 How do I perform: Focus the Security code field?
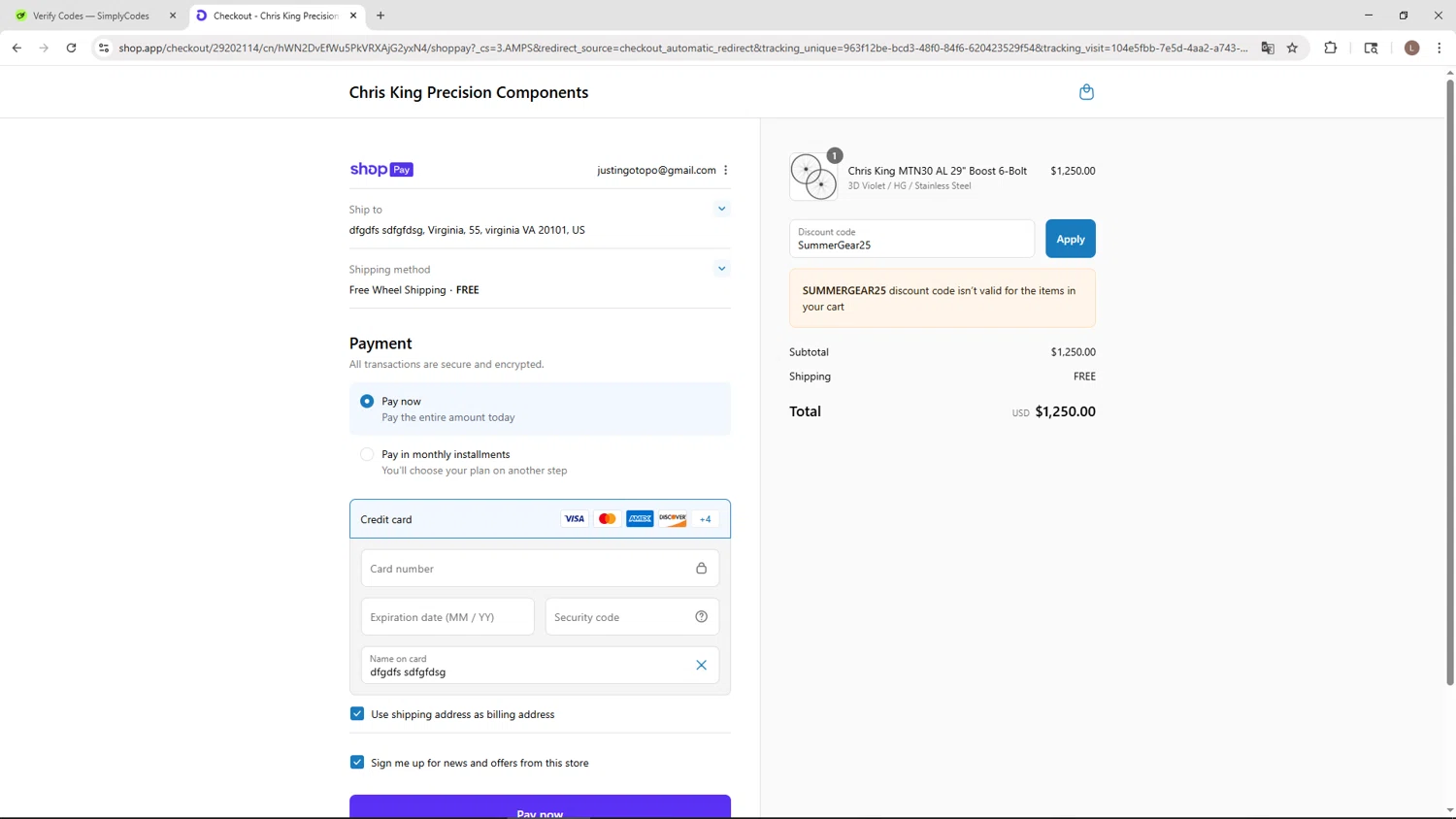point(632,617)
